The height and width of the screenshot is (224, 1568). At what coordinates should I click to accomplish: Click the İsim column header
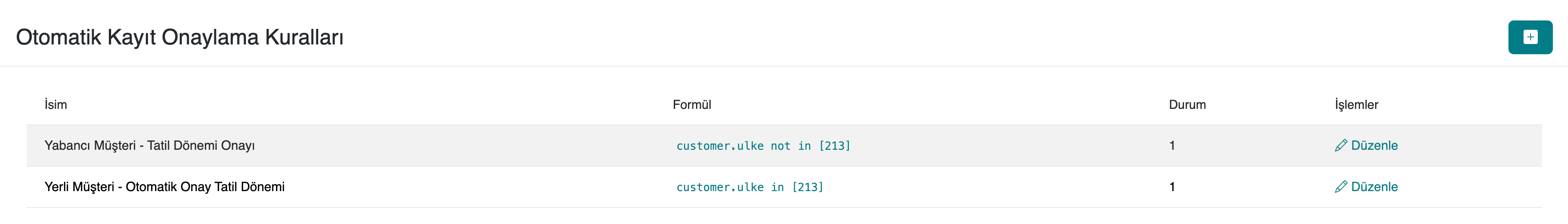pyautogui.click(x=56, y=105)
